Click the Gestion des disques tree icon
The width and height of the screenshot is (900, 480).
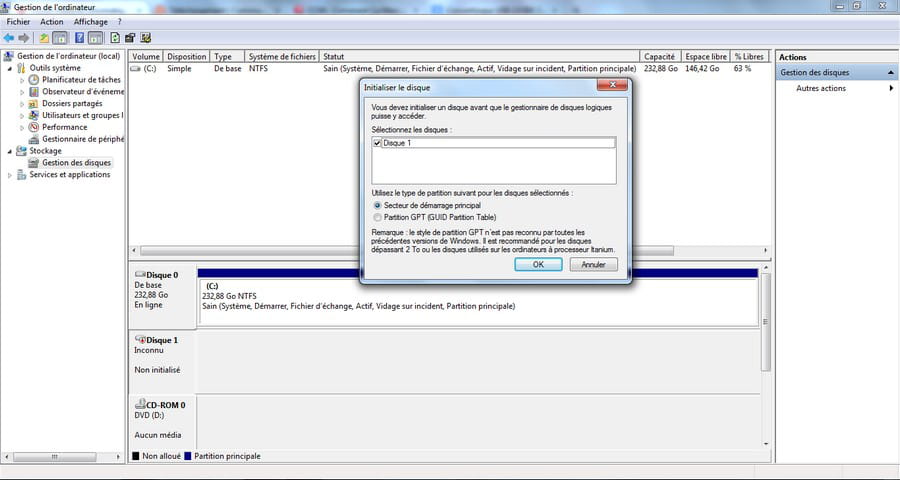pos(34,162)
